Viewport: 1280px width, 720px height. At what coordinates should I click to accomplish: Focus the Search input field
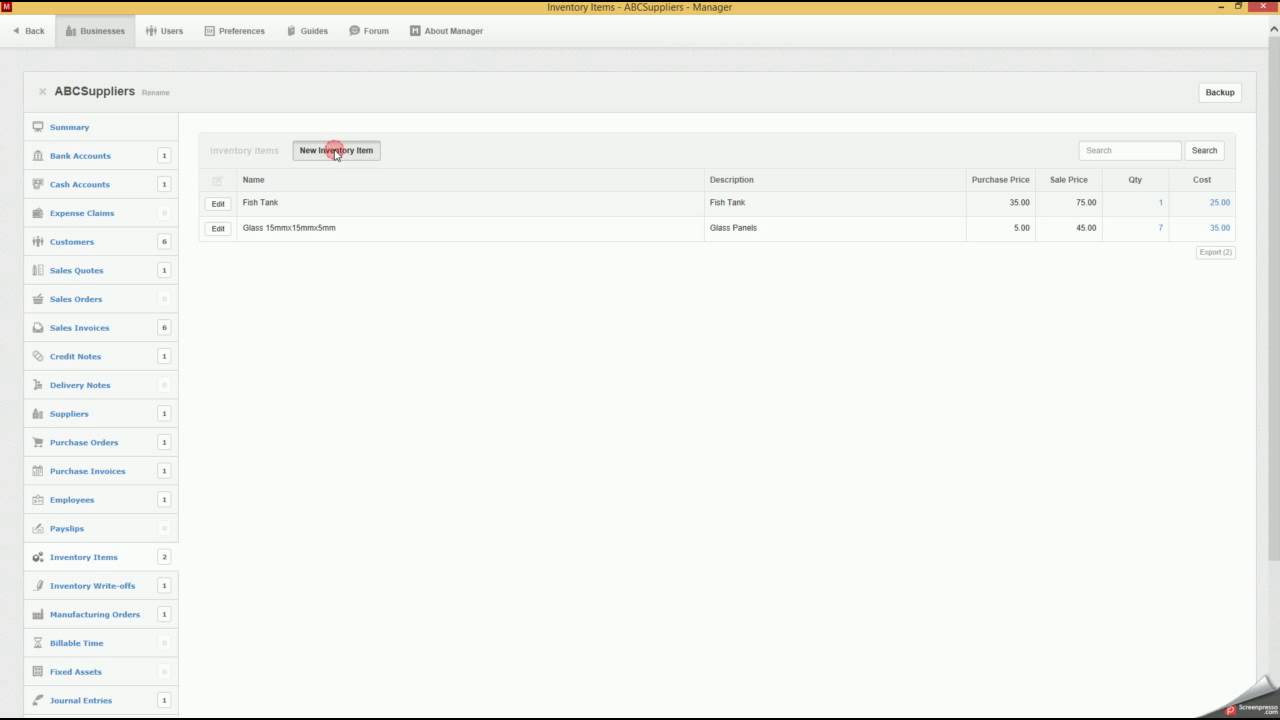(x=1130, y=150)
